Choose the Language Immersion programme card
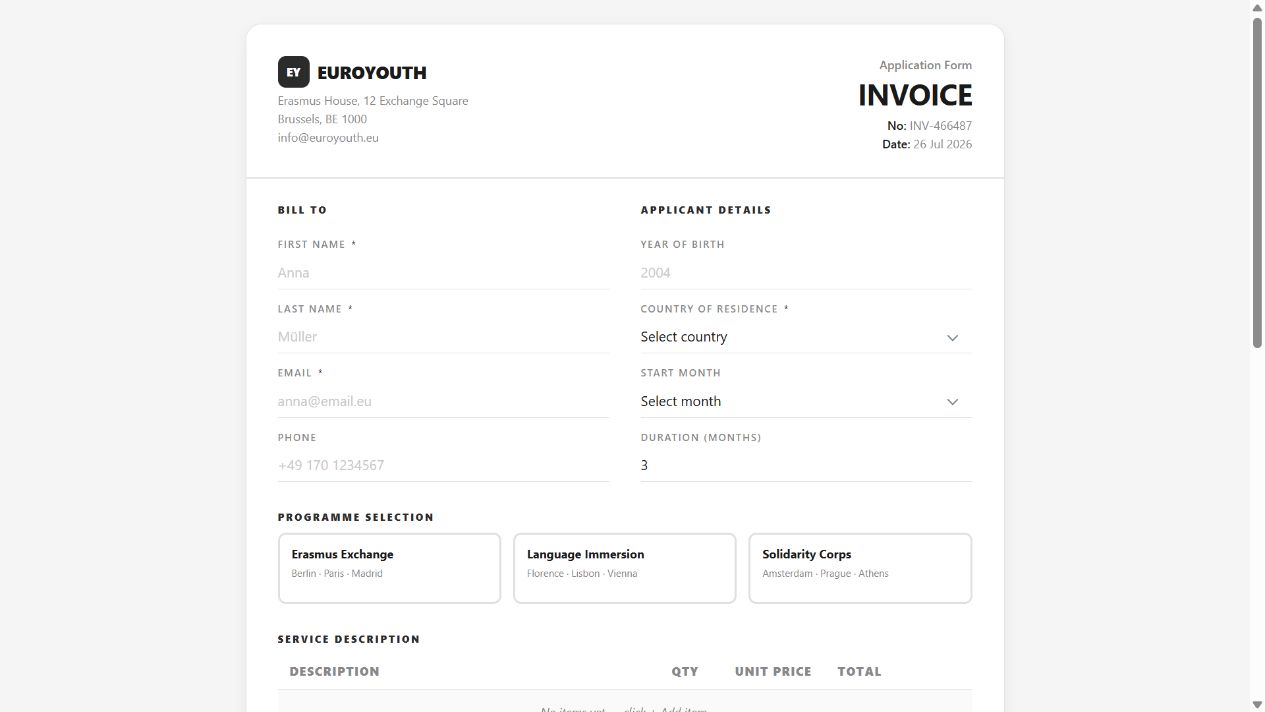Viewport: 1265px width, 712px height. (x=625, y=568)
